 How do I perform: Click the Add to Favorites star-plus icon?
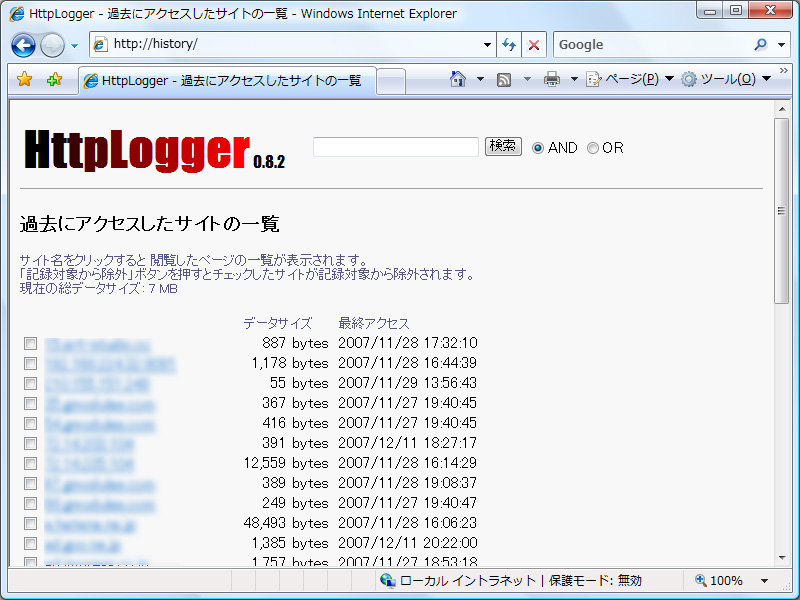click(x=54, y=80)
